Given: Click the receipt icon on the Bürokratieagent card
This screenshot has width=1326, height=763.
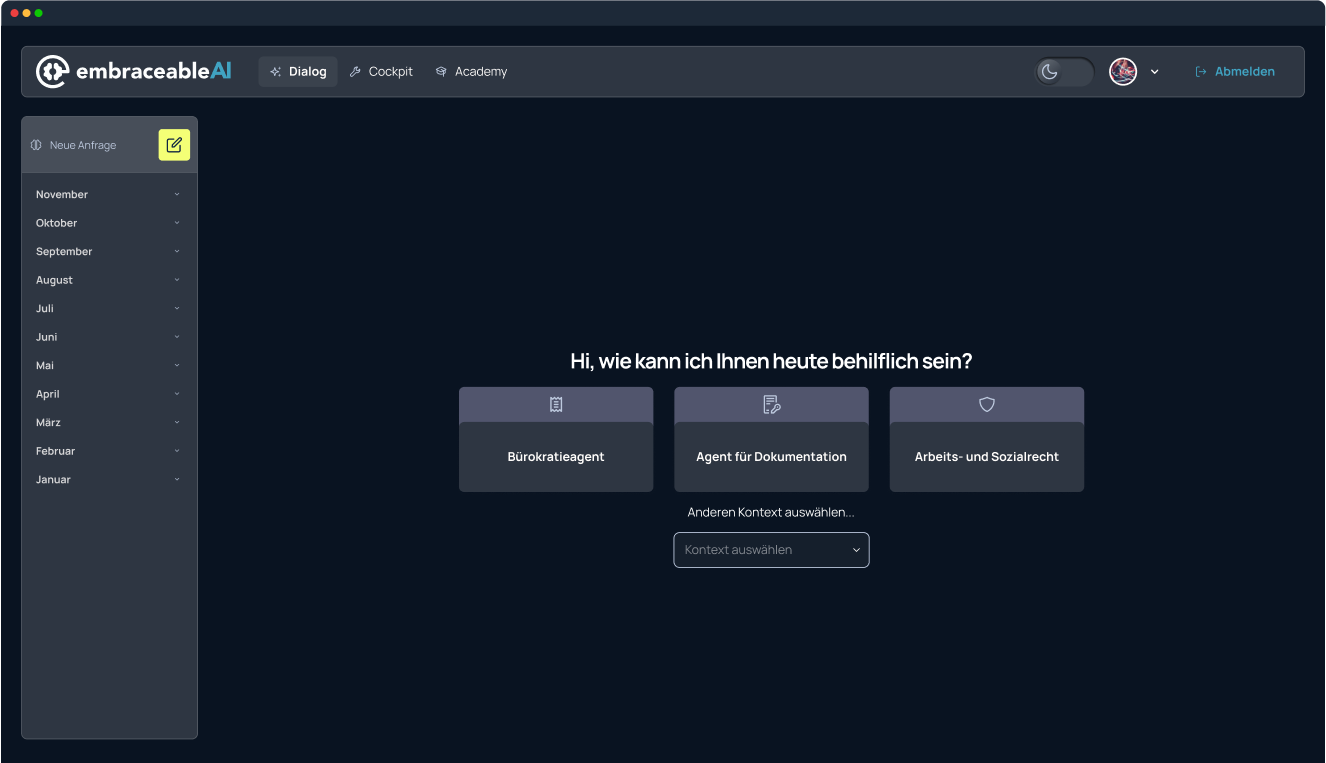Looking at the screenshot, I should [x=556, y=404].
